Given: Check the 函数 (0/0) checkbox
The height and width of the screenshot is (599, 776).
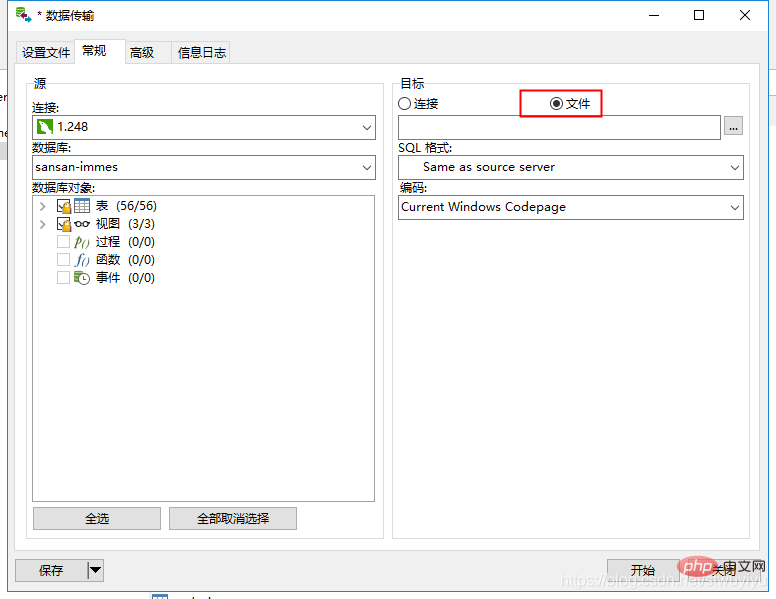Looking at the screenshot, I should point(63,259).
